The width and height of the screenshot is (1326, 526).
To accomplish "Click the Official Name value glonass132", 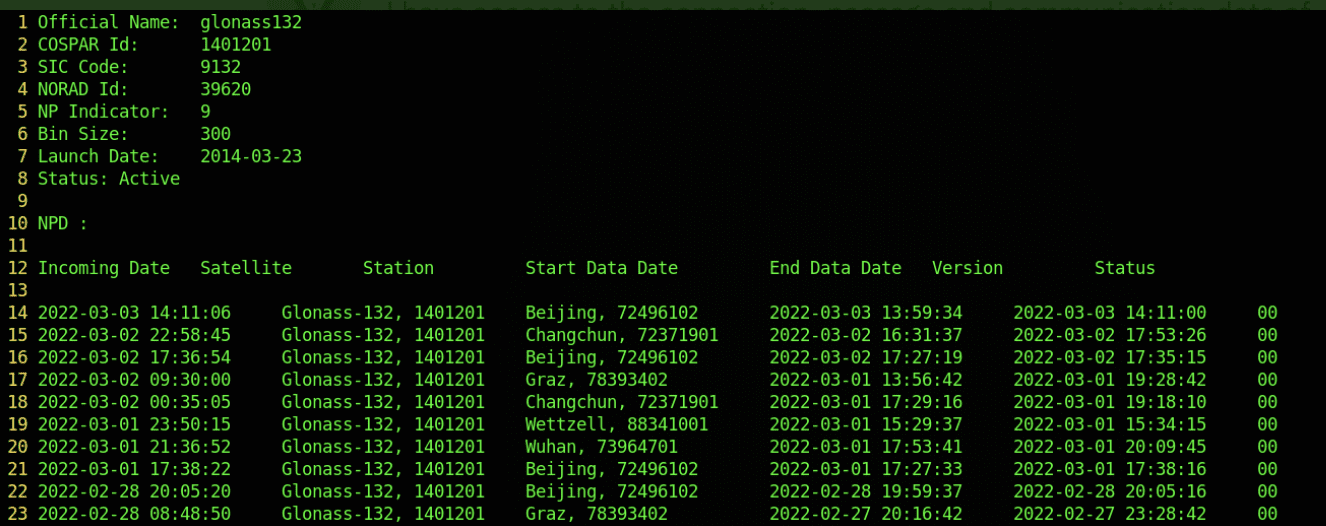I will tap(251, 22).
